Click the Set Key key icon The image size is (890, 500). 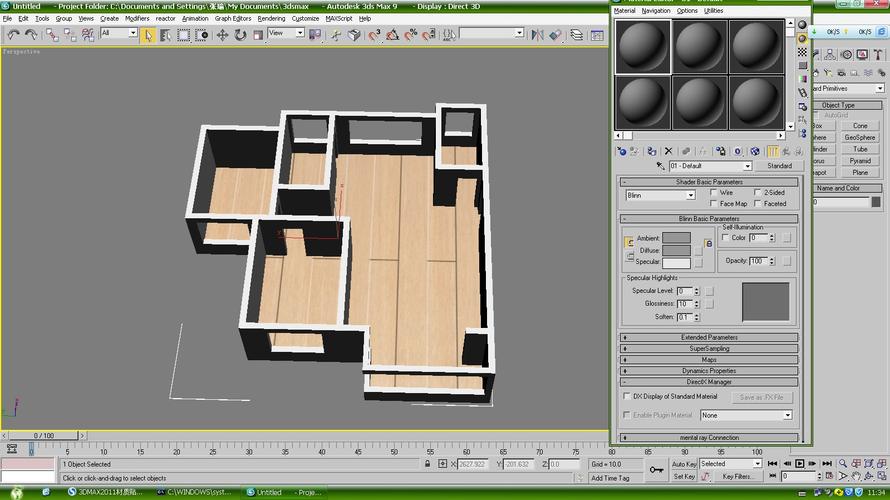[657, 469]
